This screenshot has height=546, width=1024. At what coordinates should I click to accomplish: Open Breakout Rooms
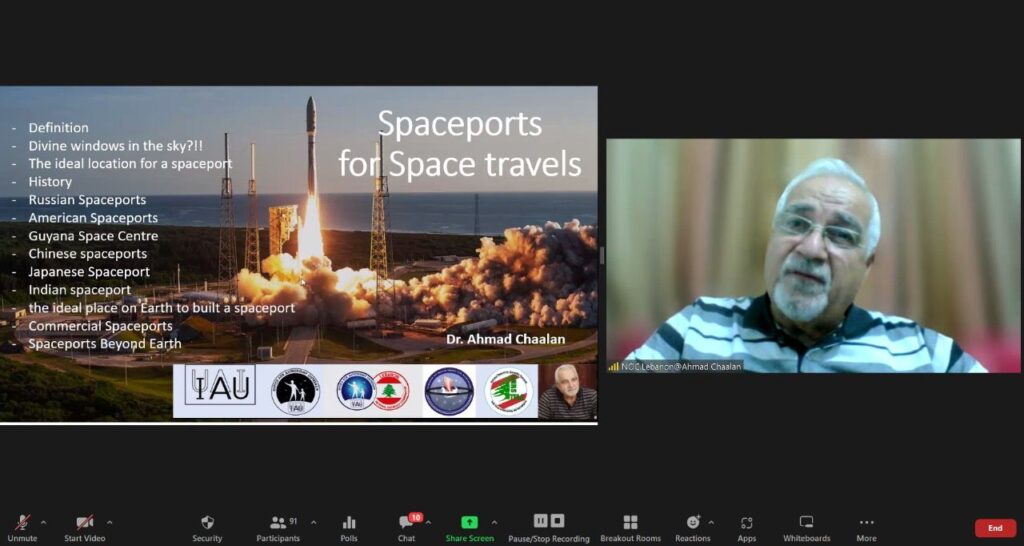[630, 528]
